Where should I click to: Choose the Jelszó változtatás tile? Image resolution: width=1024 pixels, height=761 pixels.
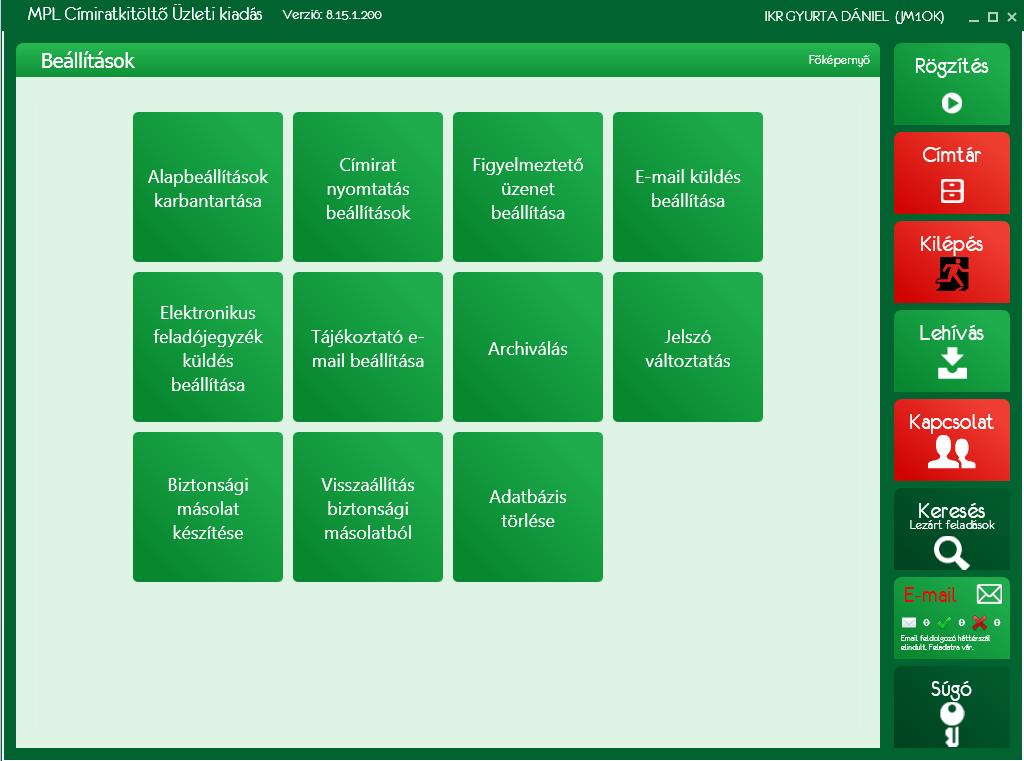pyautogui.click(x=688, y=347)
